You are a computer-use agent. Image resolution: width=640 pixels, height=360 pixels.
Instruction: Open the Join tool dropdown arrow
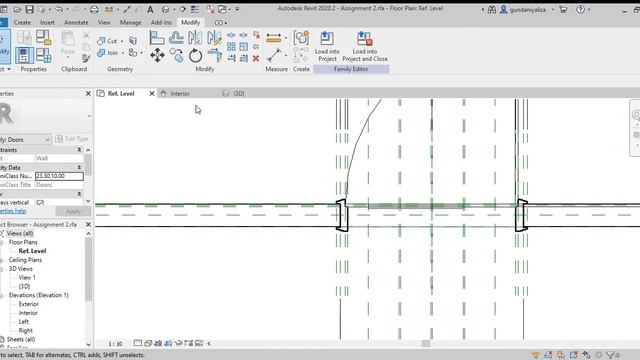pos(122,53)
